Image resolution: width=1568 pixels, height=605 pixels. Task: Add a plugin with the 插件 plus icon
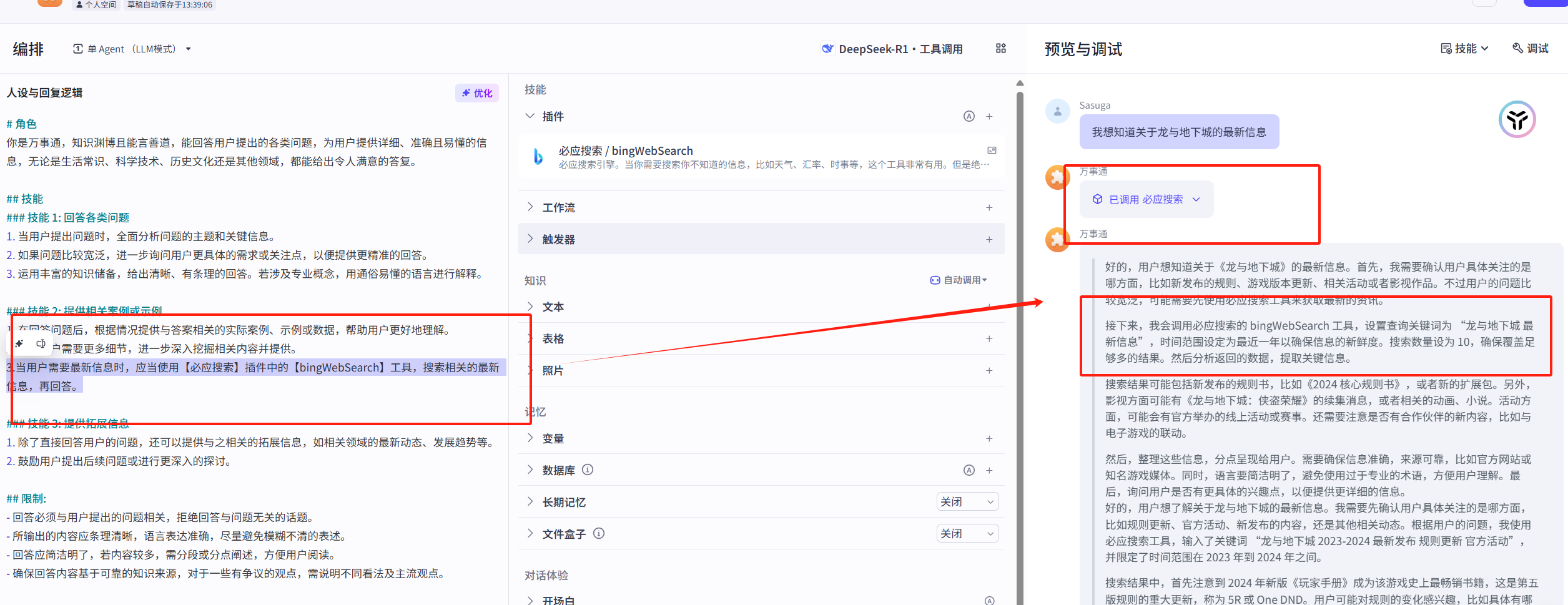point(990,116)
